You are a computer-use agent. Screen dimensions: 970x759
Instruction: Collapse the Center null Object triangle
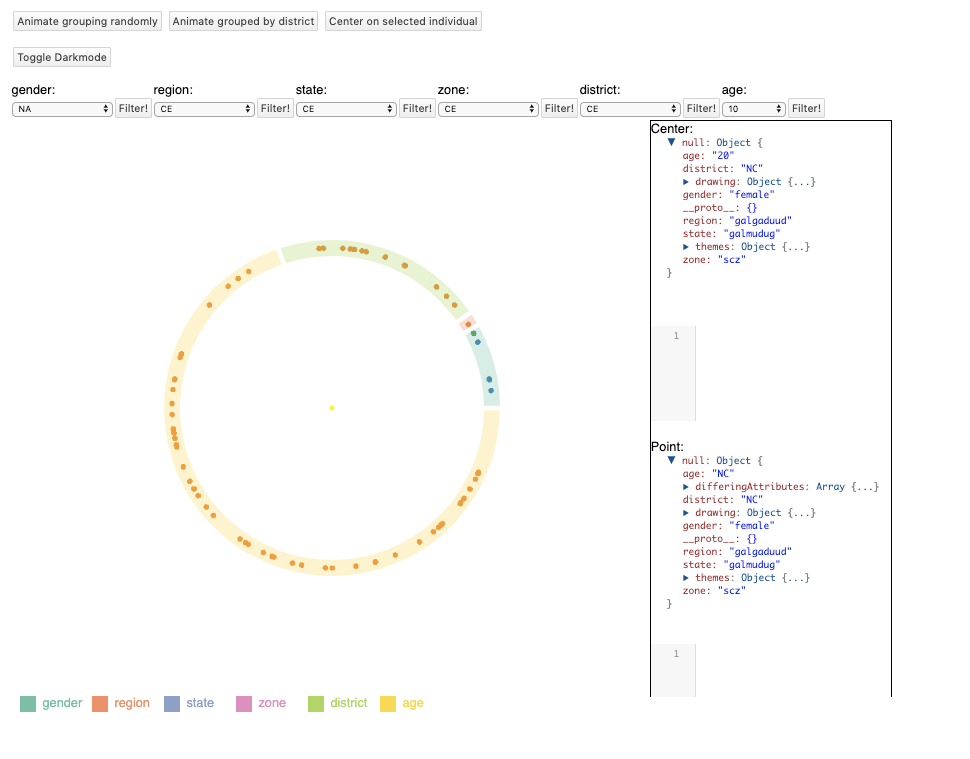coord(672,143)
